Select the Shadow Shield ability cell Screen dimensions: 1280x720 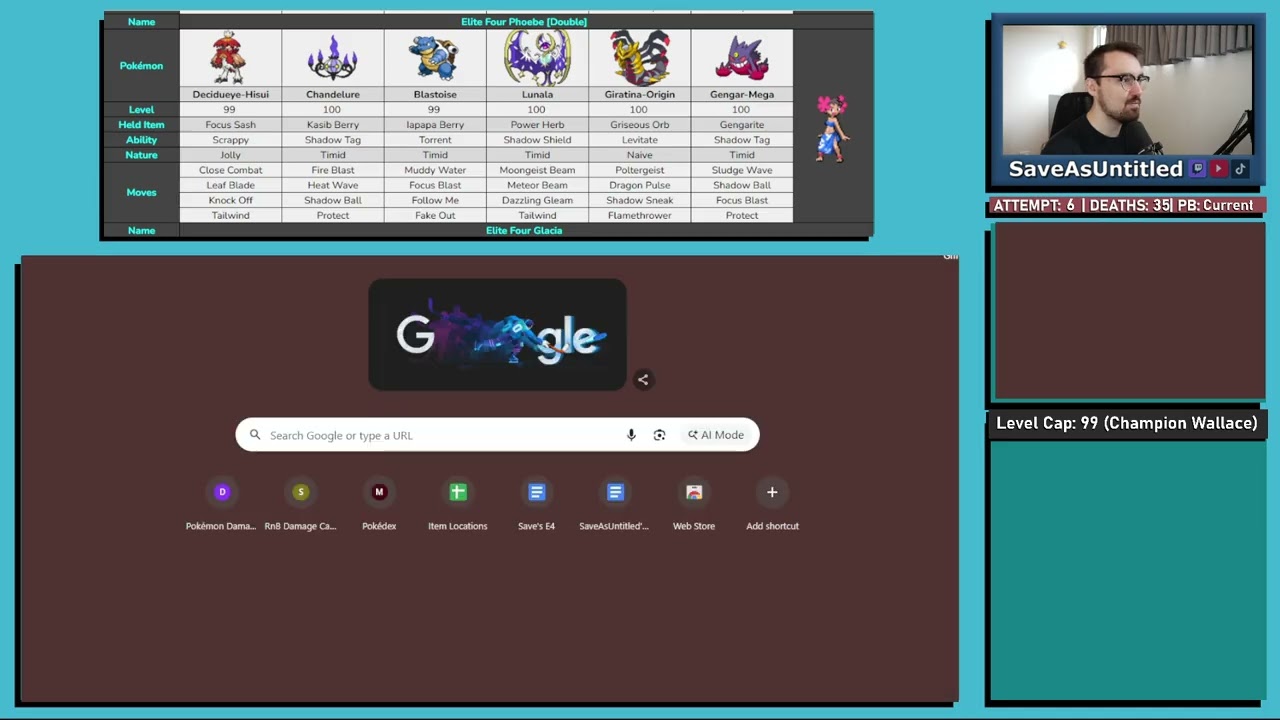click(537, 140)
